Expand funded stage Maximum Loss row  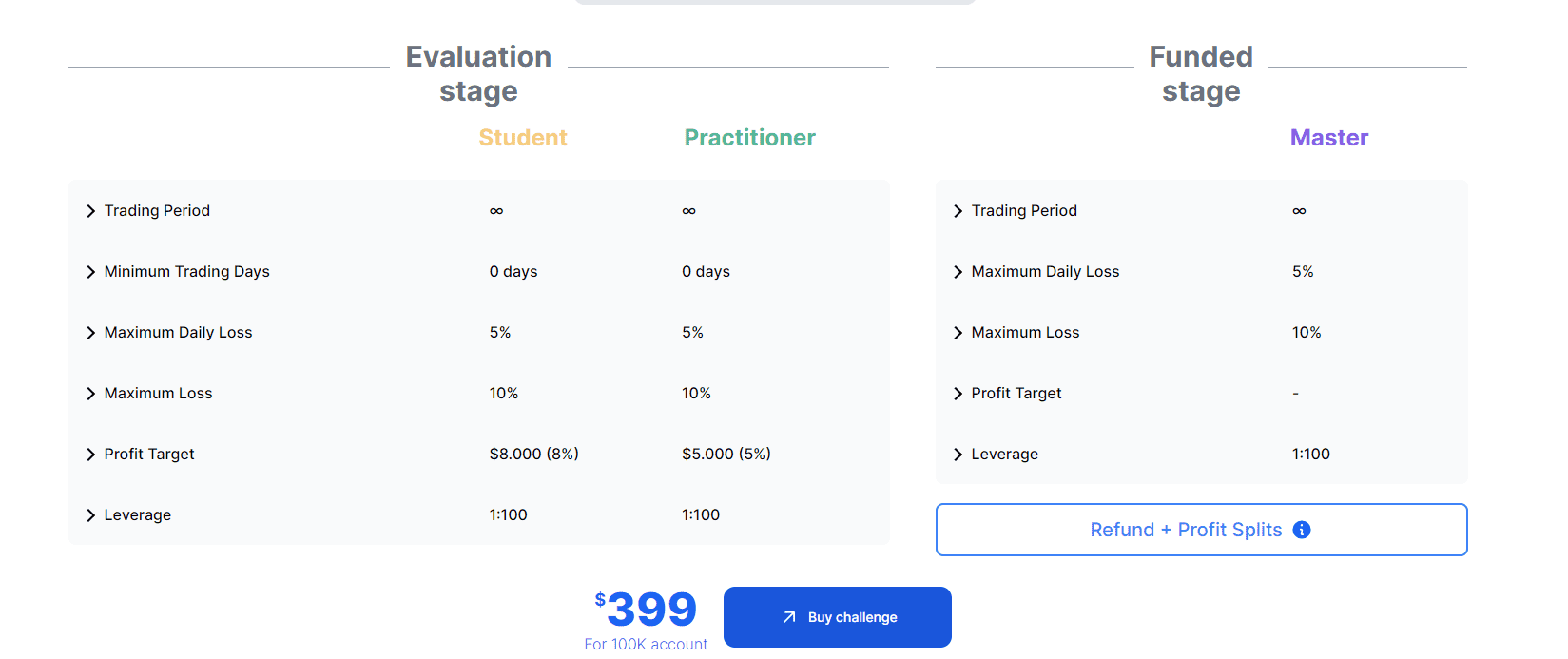coord(958,333)
